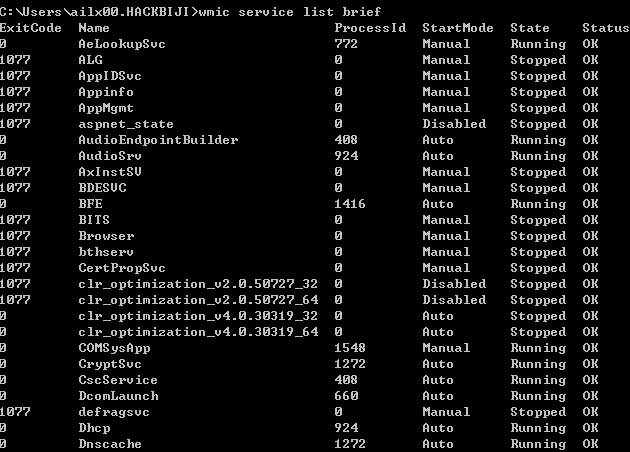Click the Dnscache service name
This screenshot has height=452, width=630.
point(110,444)
